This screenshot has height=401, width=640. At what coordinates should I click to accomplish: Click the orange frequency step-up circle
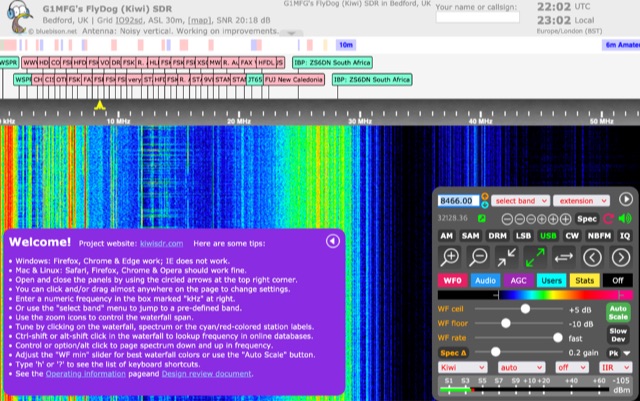click(485, 196)
